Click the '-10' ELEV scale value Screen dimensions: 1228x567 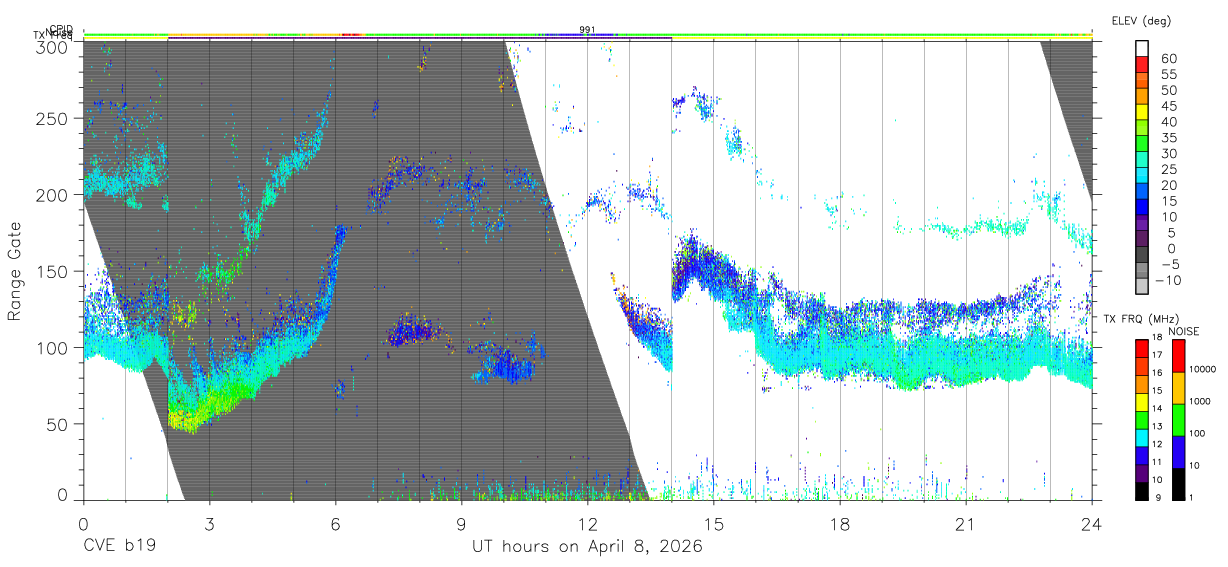tap(1171, 280)
